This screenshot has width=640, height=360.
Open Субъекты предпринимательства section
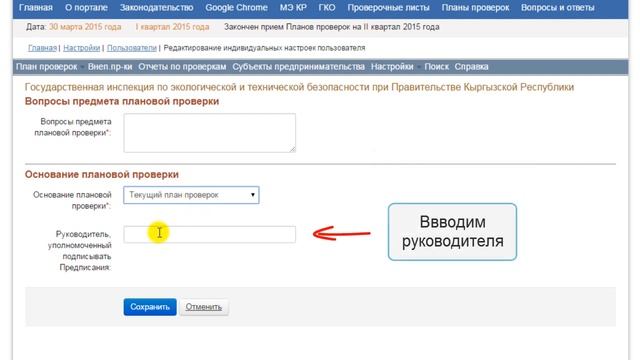coord(298,67)
